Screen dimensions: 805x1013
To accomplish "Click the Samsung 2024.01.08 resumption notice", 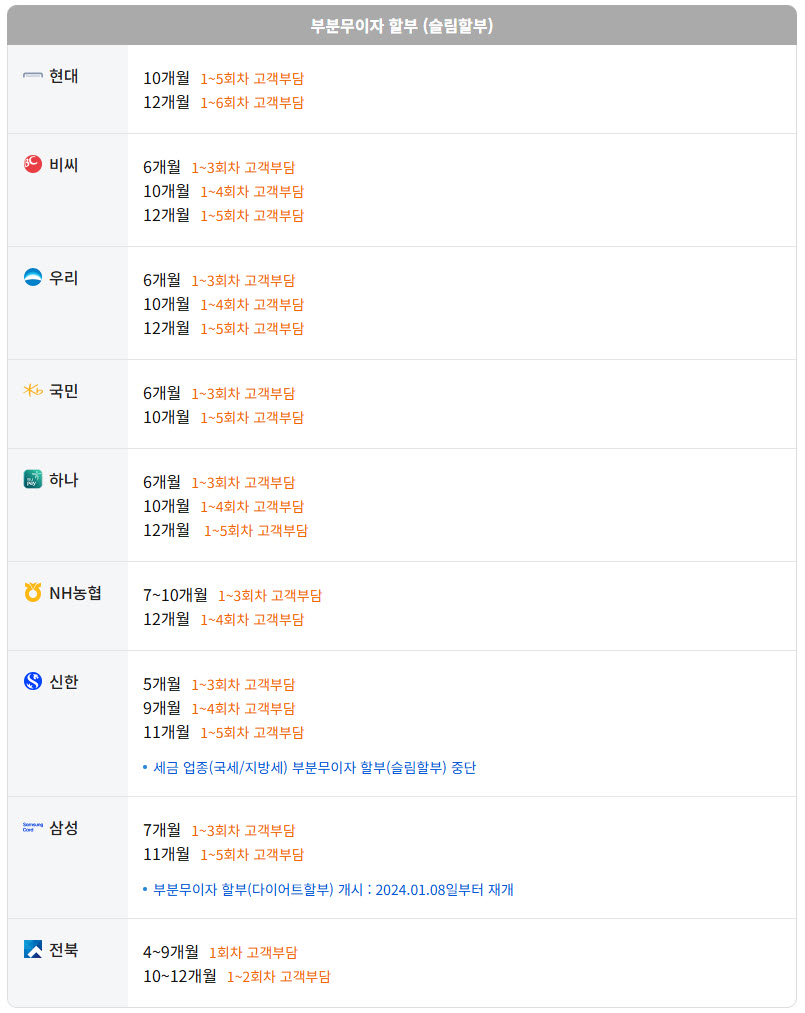I will tap(333, 890).
